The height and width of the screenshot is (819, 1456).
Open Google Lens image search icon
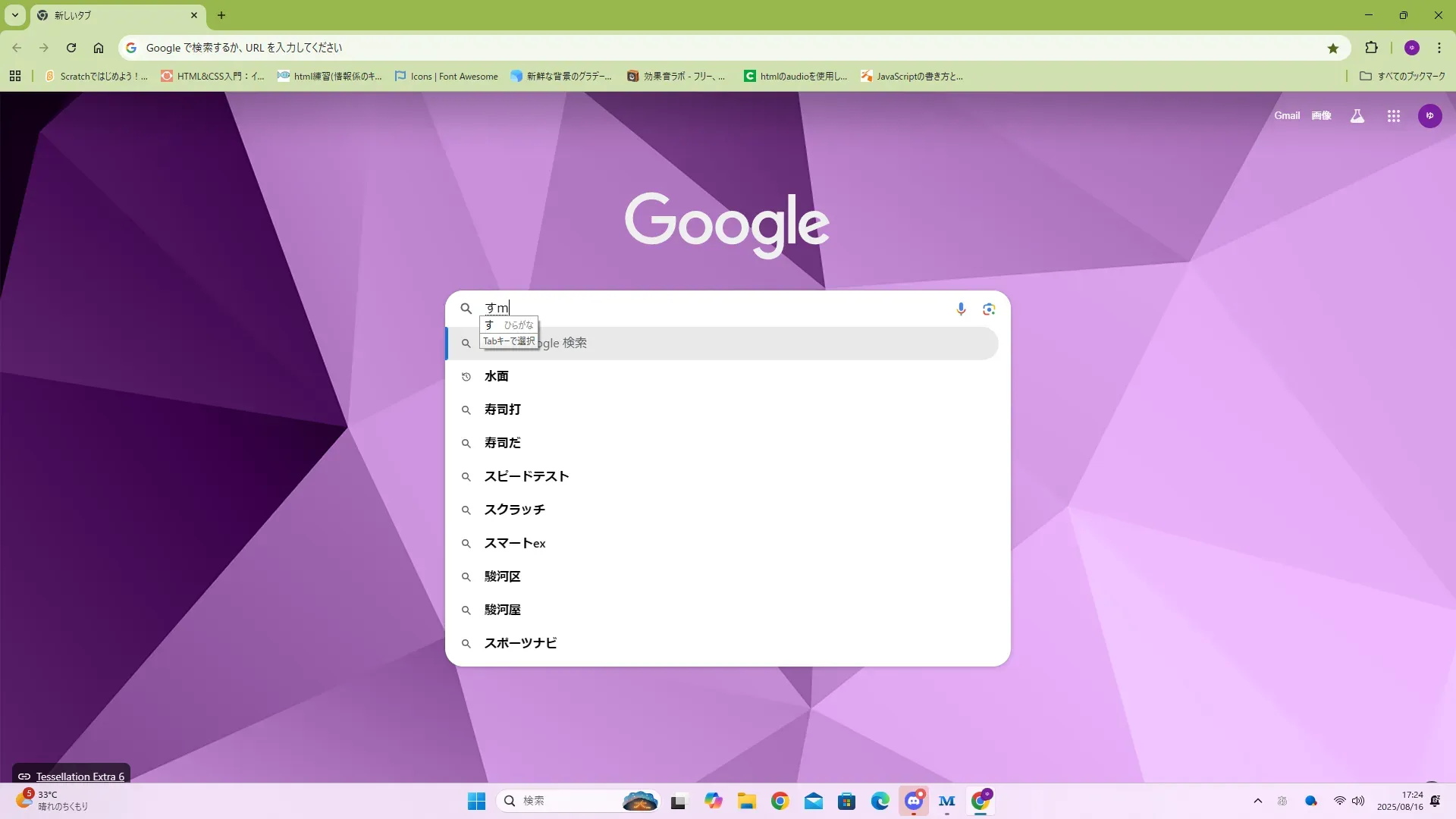[989, 309]
